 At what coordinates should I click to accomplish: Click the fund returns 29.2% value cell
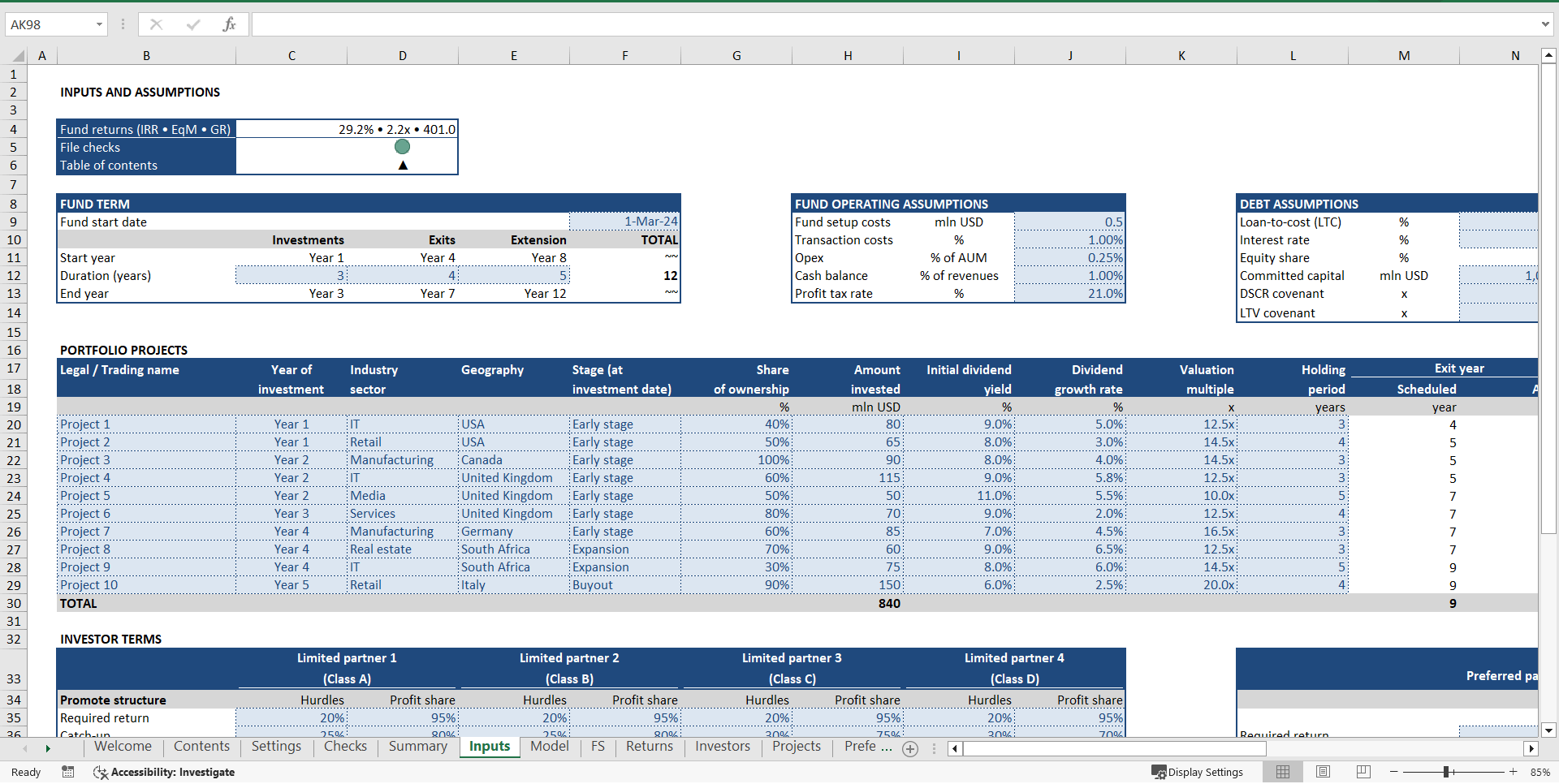(x=348, y=129)
